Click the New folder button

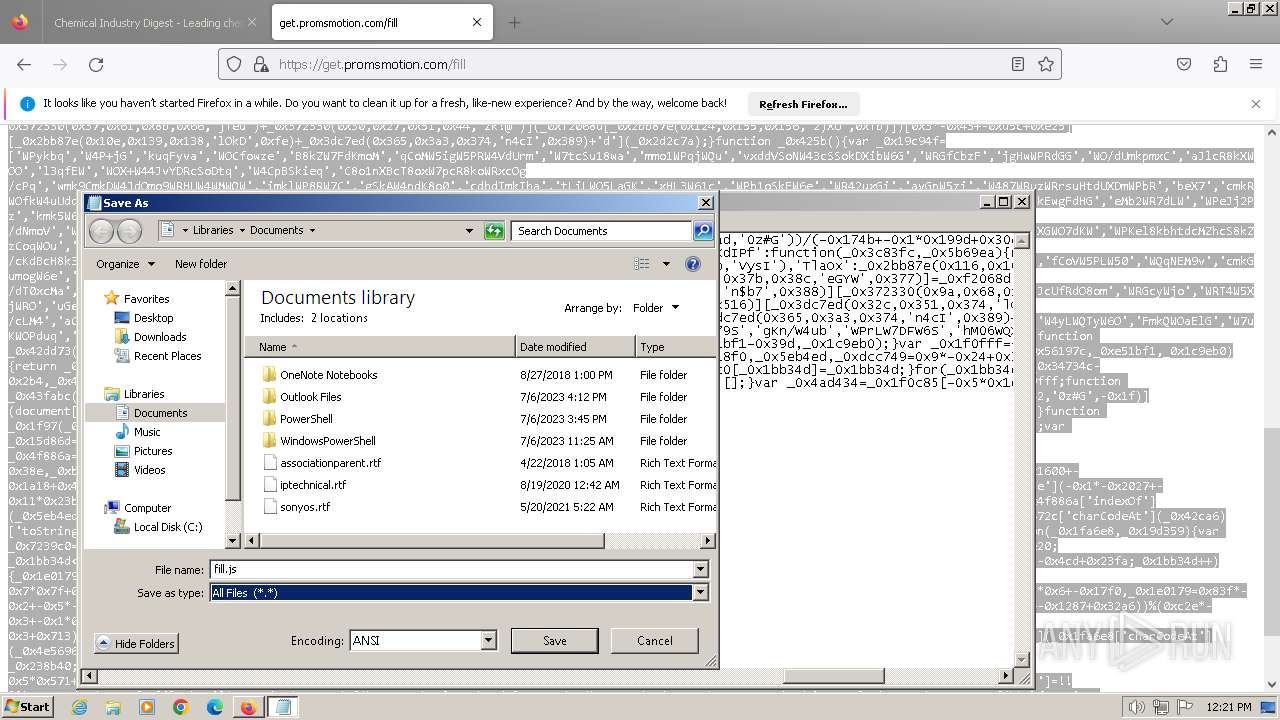click(201, 264)
